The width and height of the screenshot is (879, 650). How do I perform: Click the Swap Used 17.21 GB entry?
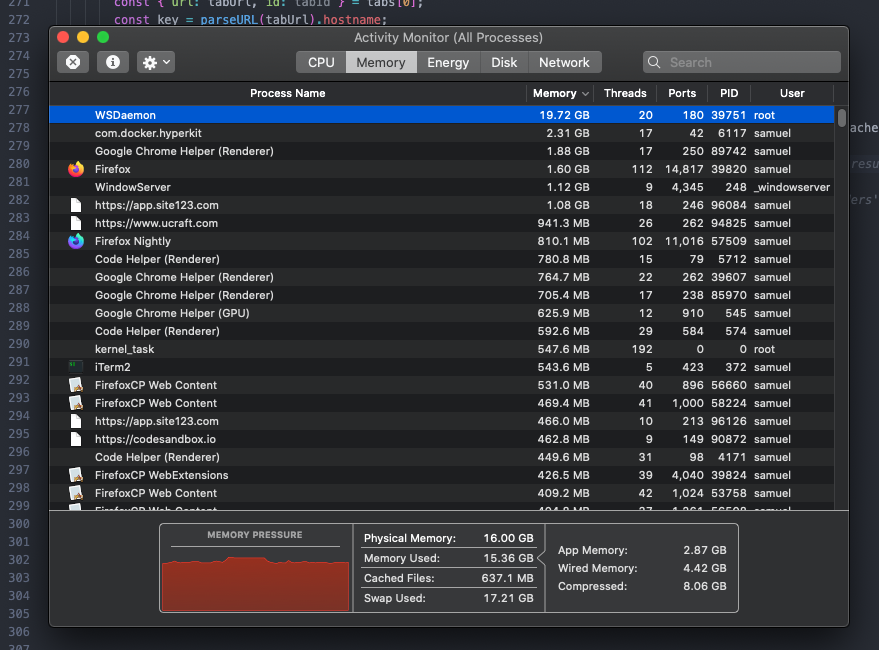click(448, 598)
